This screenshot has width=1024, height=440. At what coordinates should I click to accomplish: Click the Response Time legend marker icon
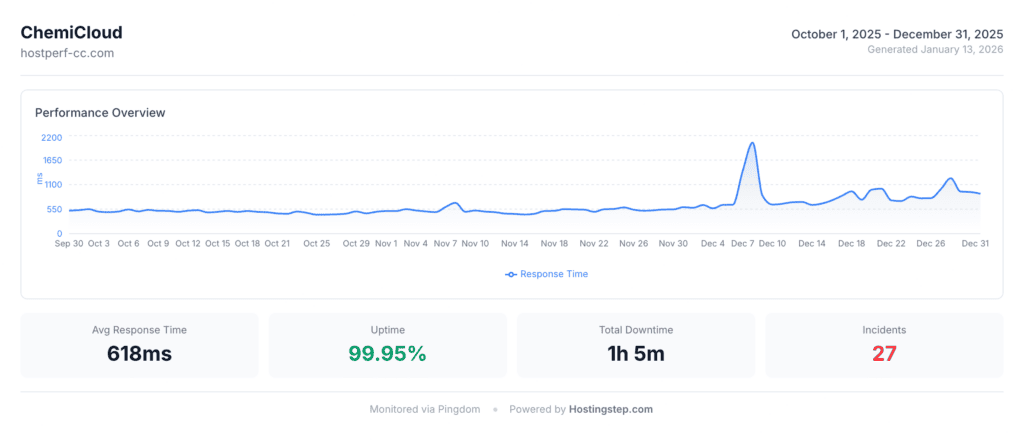click(x=511, y=274)
